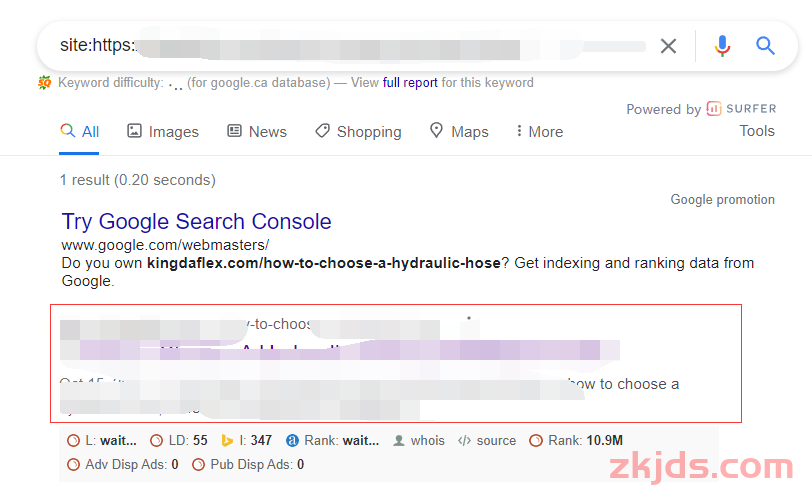The height and width of the screenshot is (498, 812).
Task: Switch to the Maps tab
Action: click(x=459, y=131)
